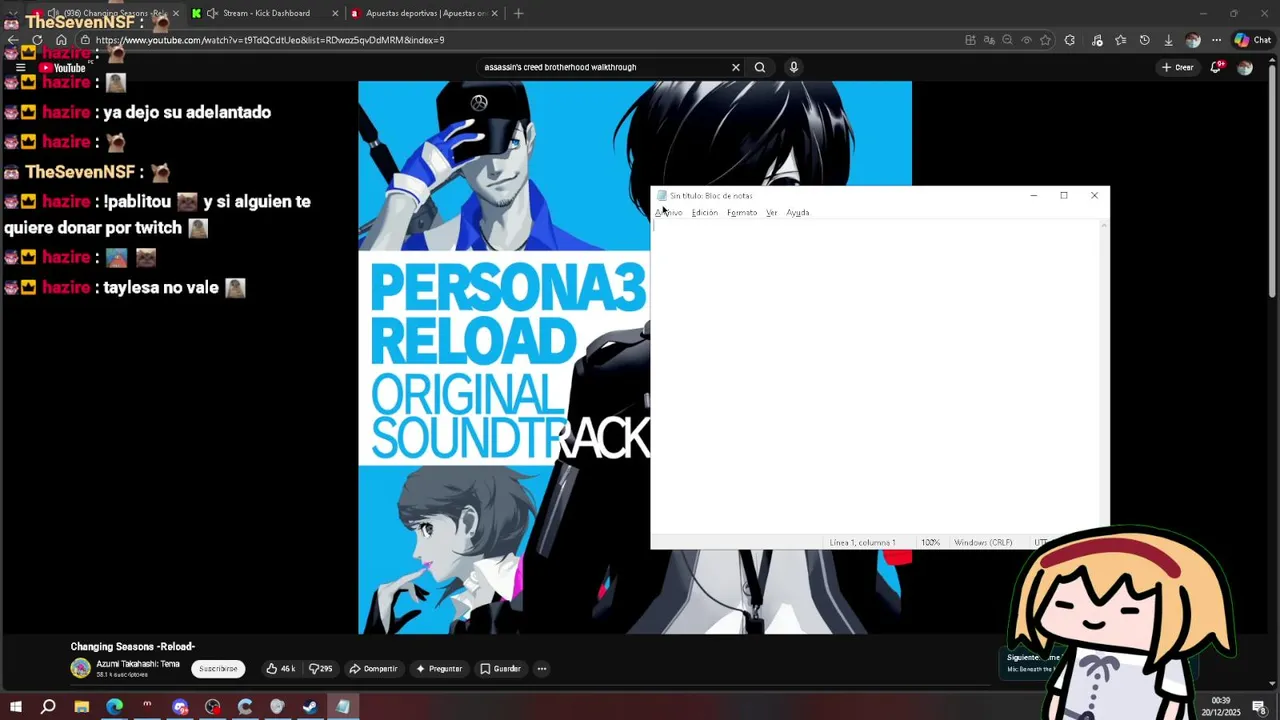Click Windows (CRLF) in Notepad status bar
The image size is (1280, 720).
pos(983,542)
